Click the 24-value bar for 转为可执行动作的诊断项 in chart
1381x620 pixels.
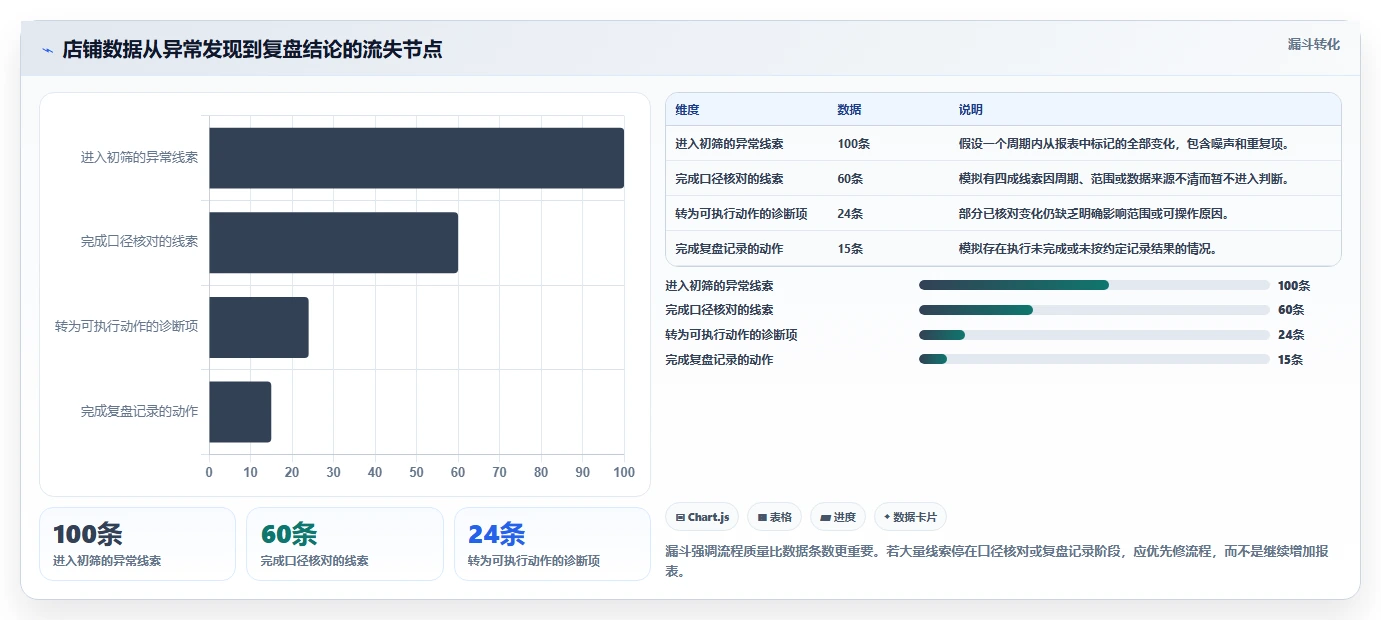click(259, 327)
